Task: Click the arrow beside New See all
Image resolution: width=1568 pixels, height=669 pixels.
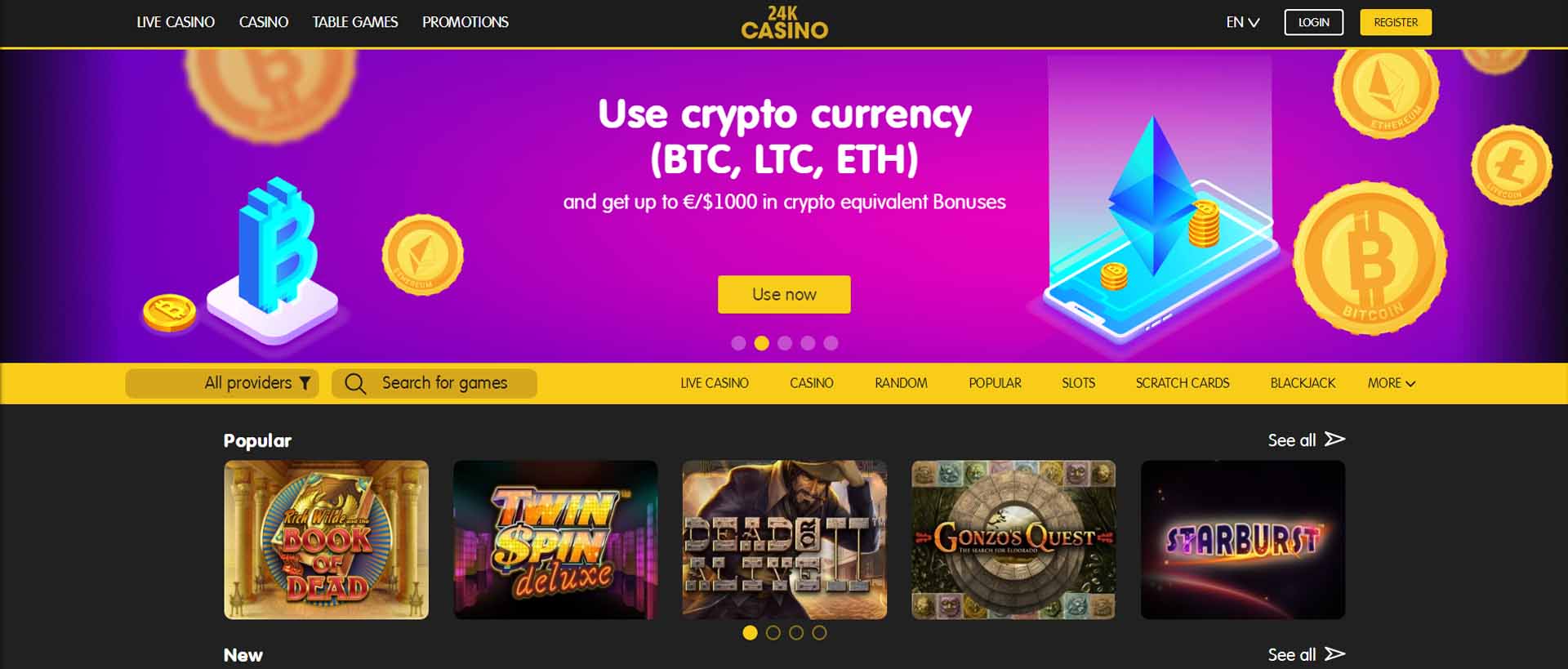Action: tap(1334, 654)
